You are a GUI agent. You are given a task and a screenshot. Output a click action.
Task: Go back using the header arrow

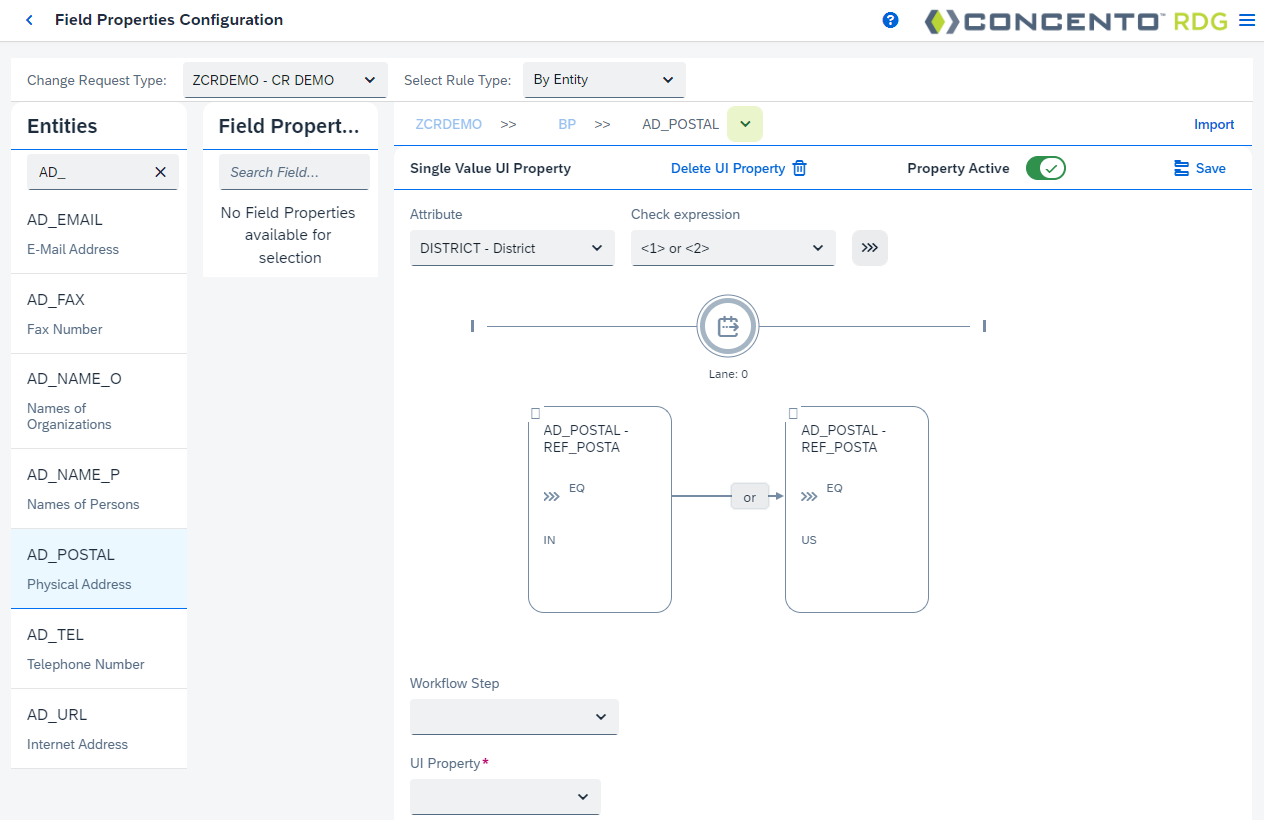pos(29,20)
